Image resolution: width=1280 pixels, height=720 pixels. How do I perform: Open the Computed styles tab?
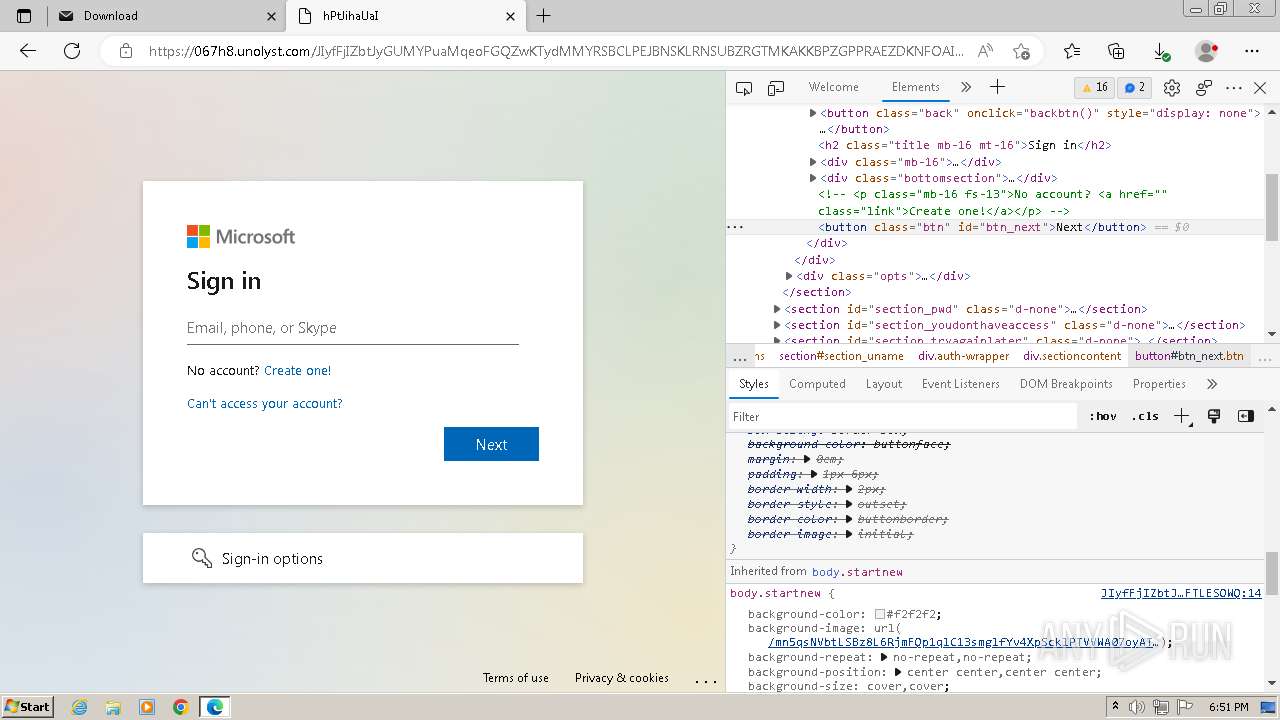[x=817, y=384]
